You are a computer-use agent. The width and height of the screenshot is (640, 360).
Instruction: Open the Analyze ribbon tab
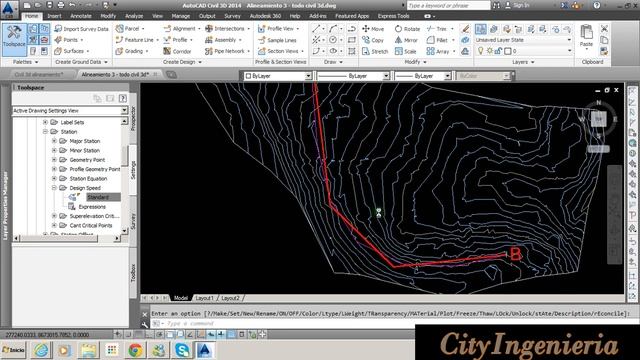click(134, 16)
